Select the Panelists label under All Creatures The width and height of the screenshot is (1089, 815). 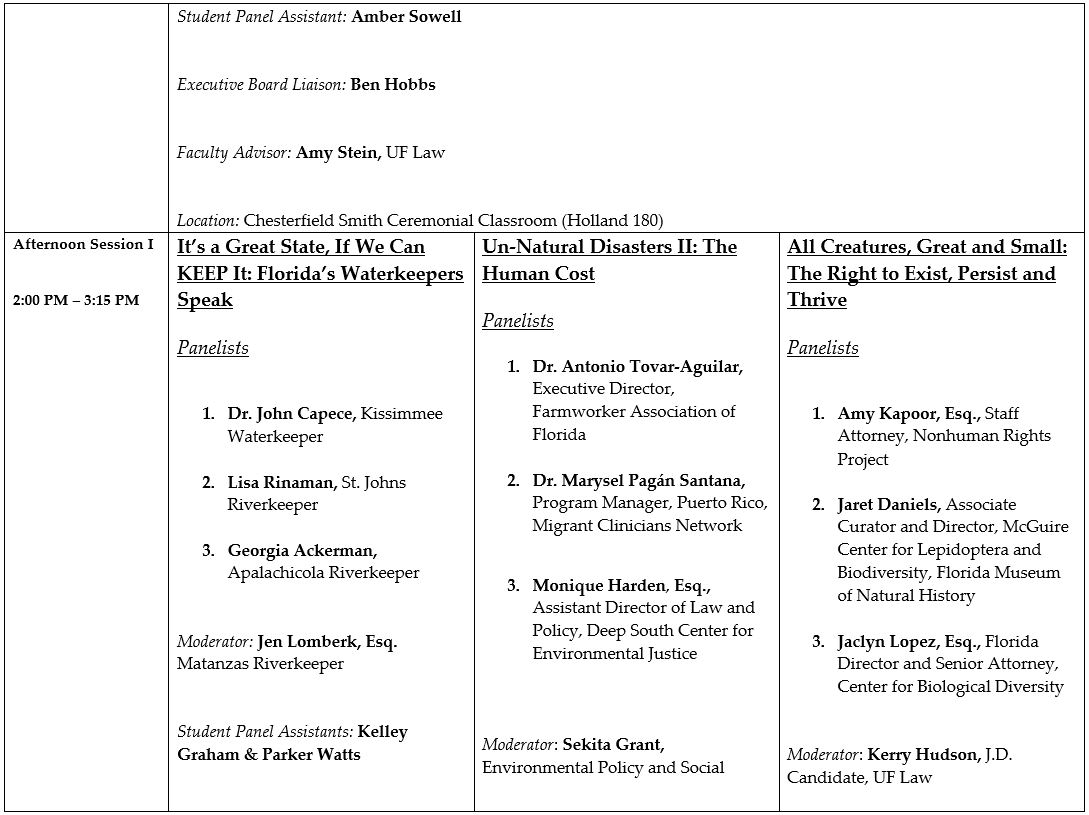(x=823, y=348)
